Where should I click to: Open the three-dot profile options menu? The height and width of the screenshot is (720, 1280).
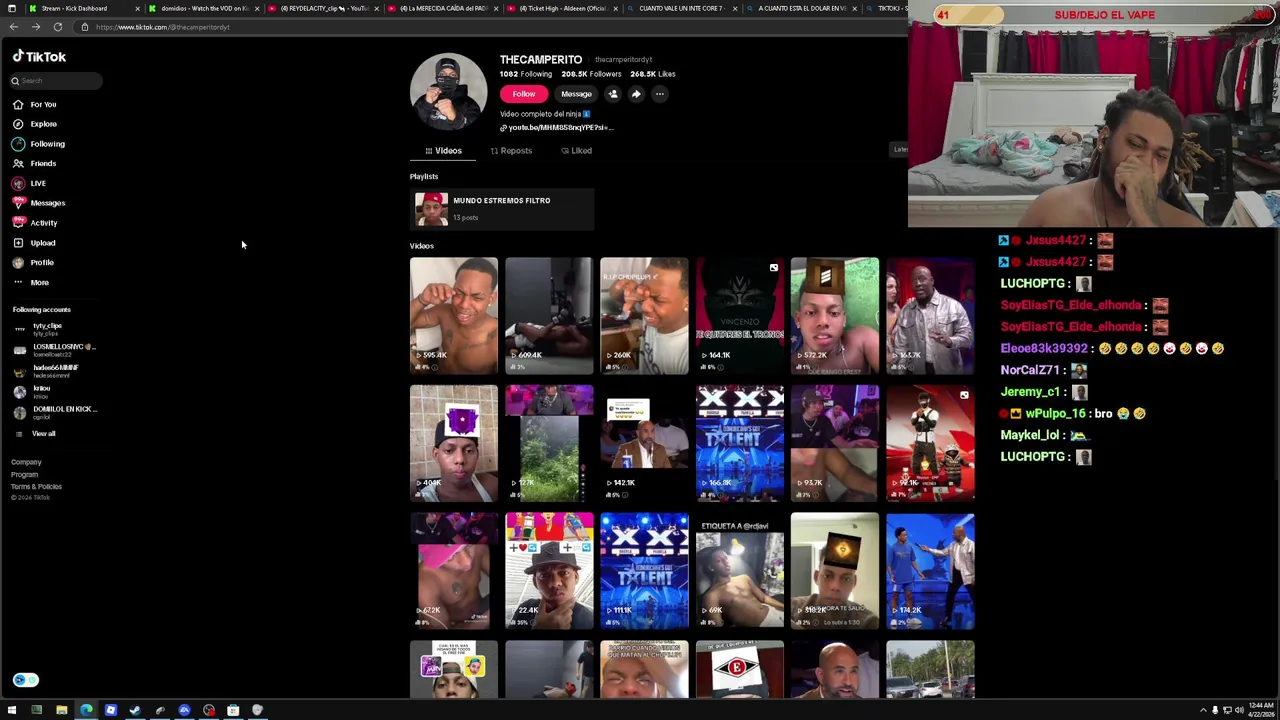(x=659, y=94)
